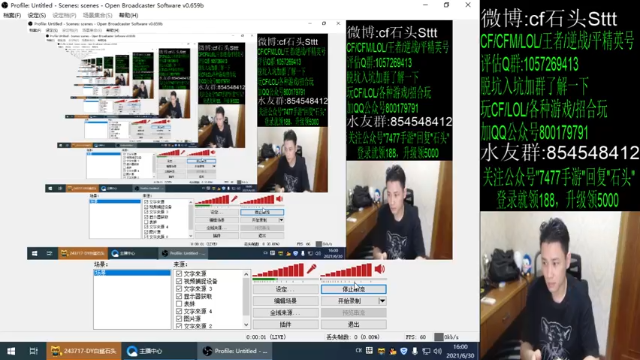This screenshot has width=640, height=360.
Task: Click the microphone tray icon
Action: coord(415,351)
